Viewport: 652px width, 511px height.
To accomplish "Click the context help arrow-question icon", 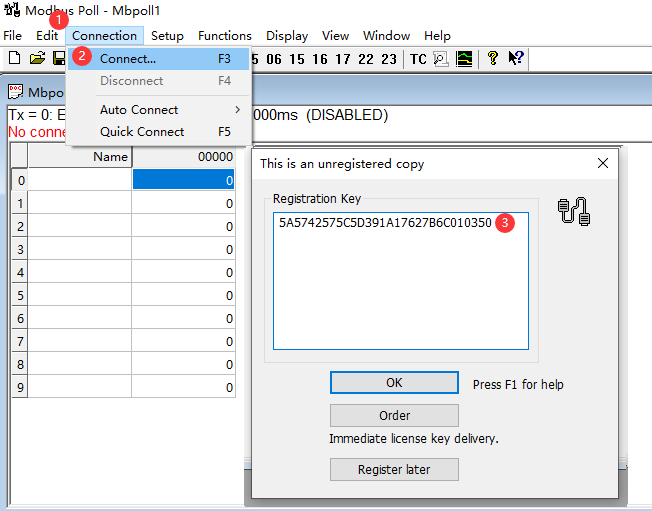I will pos(516,58).
